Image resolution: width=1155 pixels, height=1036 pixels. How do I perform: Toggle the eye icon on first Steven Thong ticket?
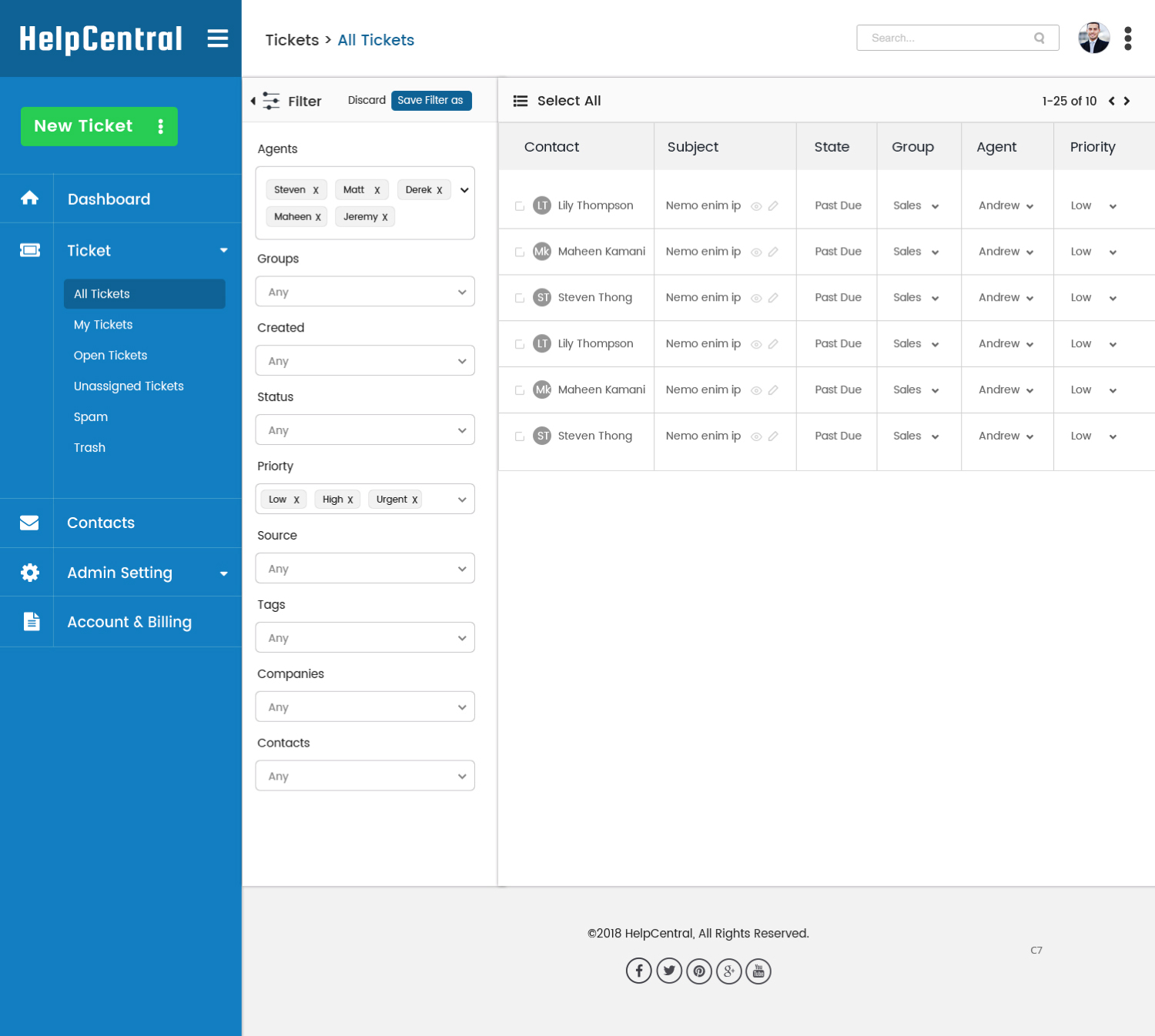(756, 298)
